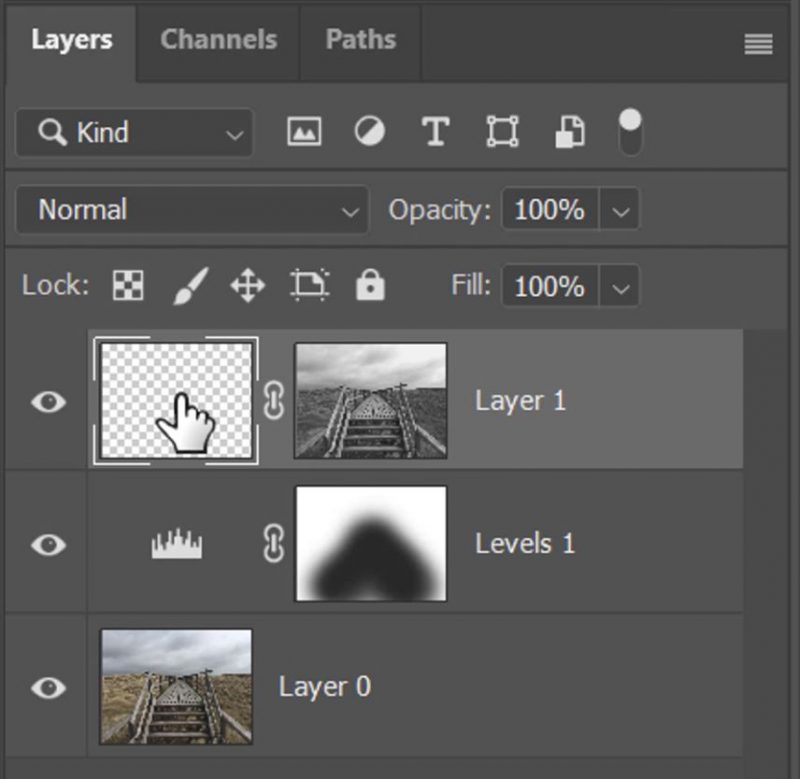Select the type layers filter icon
The height and width of the screenshot is (779, 800).
coord(435,131)
